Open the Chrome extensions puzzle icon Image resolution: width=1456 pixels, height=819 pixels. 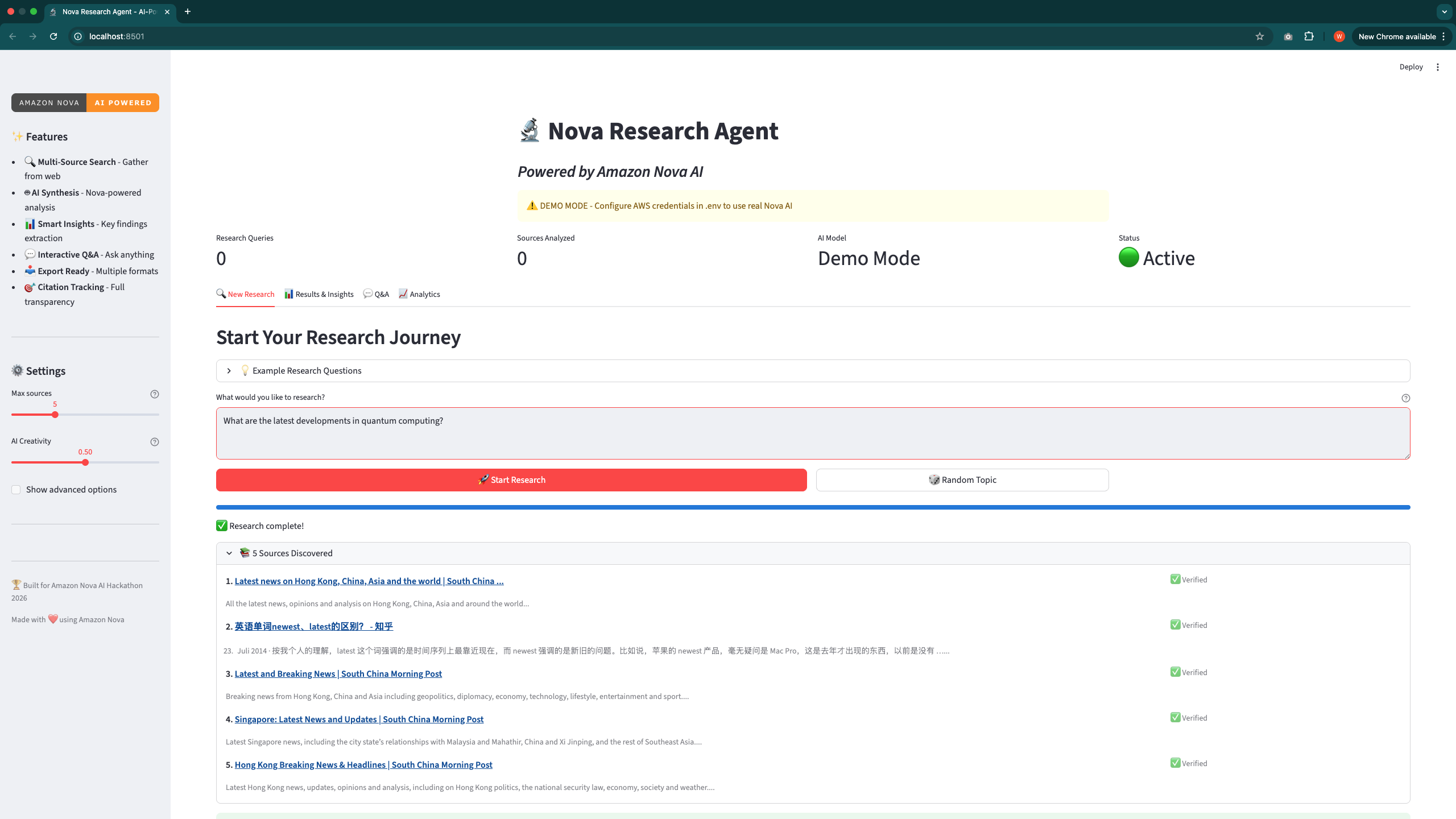(x=1309, y=36)
